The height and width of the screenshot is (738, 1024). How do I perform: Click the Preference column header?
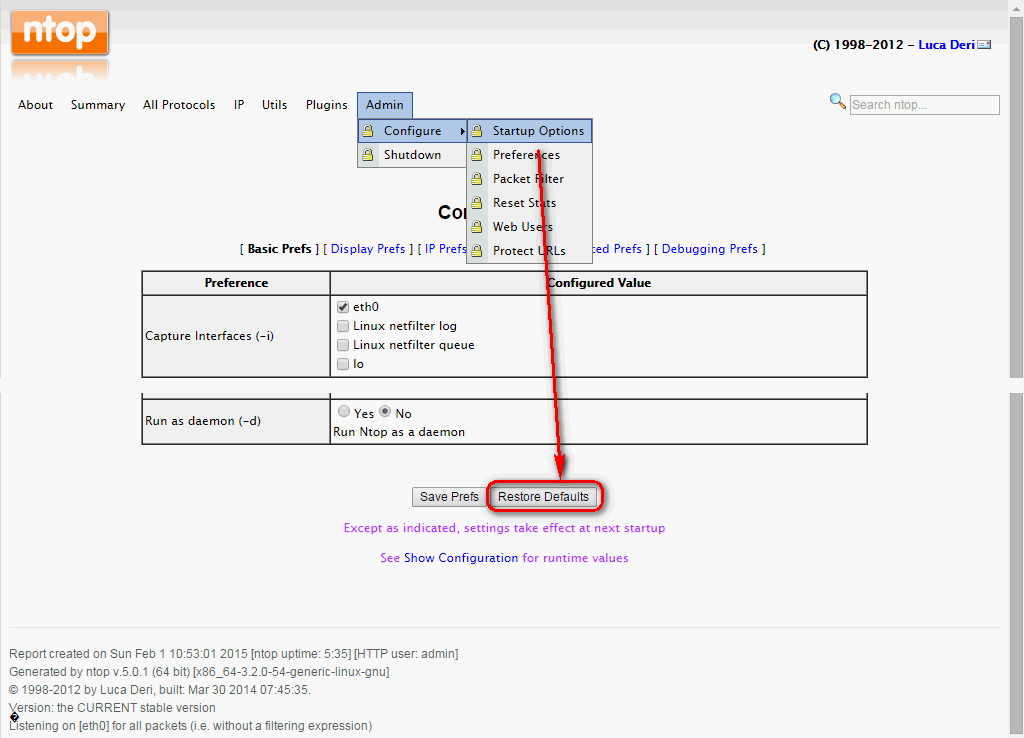pos(236,283)
